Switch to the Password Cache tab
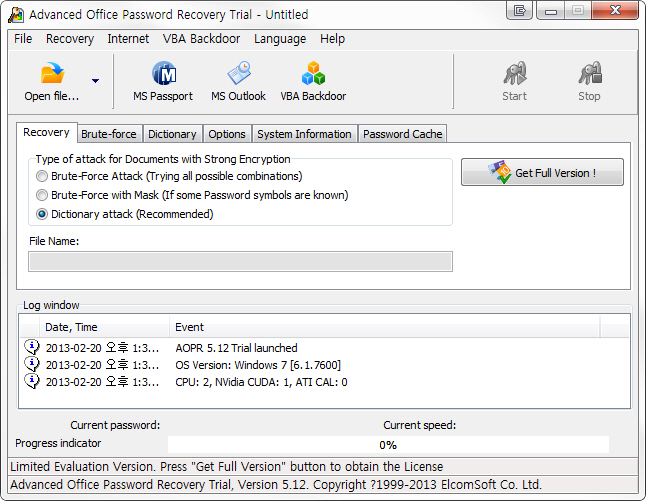This screenshot has height=501, width=646. coord(403,134)
